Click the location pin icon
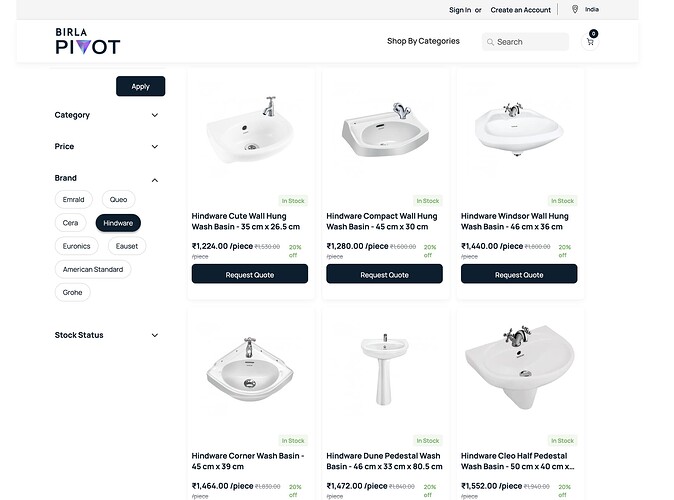Screen dimensions: 674x500 click(575, 9)
